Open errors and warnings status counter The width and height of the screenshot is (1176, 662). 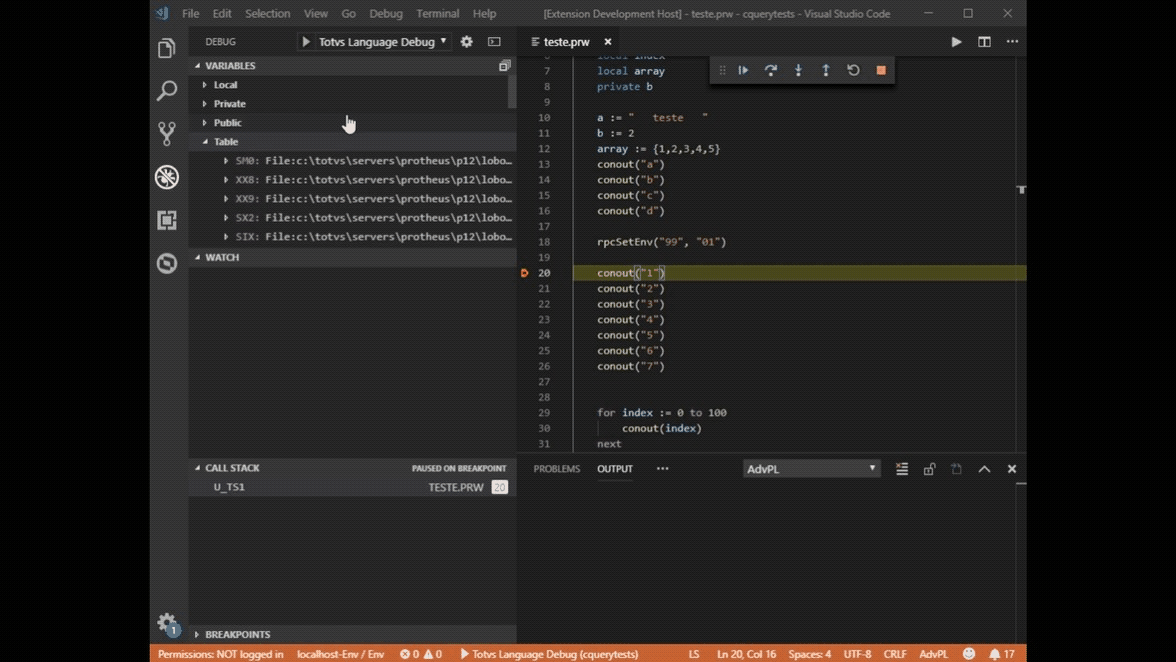(421, 654)
